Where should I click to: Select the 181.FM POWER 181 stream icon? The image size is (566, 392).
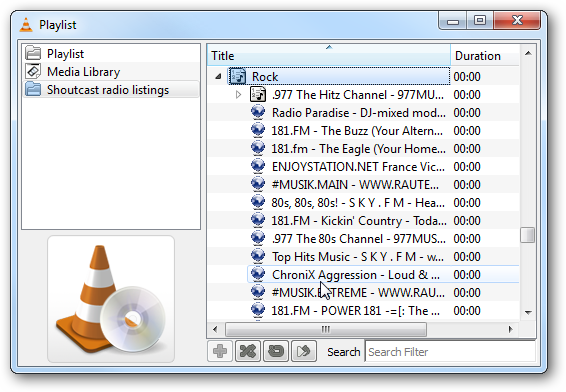[258, 310]
